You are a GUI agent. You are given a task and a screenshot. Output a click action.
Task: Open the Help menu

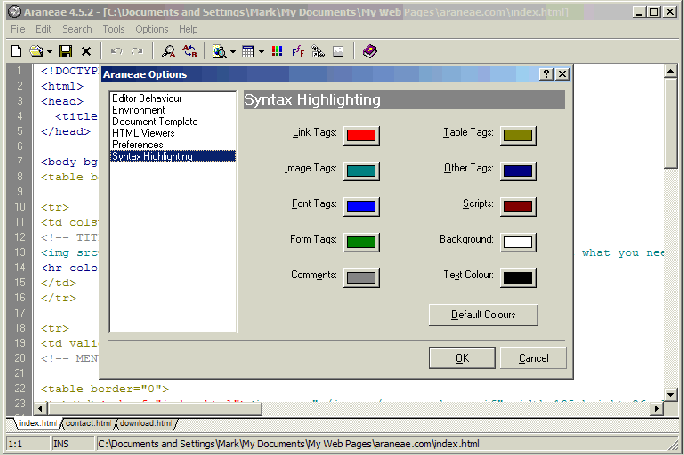pos(188,29)
